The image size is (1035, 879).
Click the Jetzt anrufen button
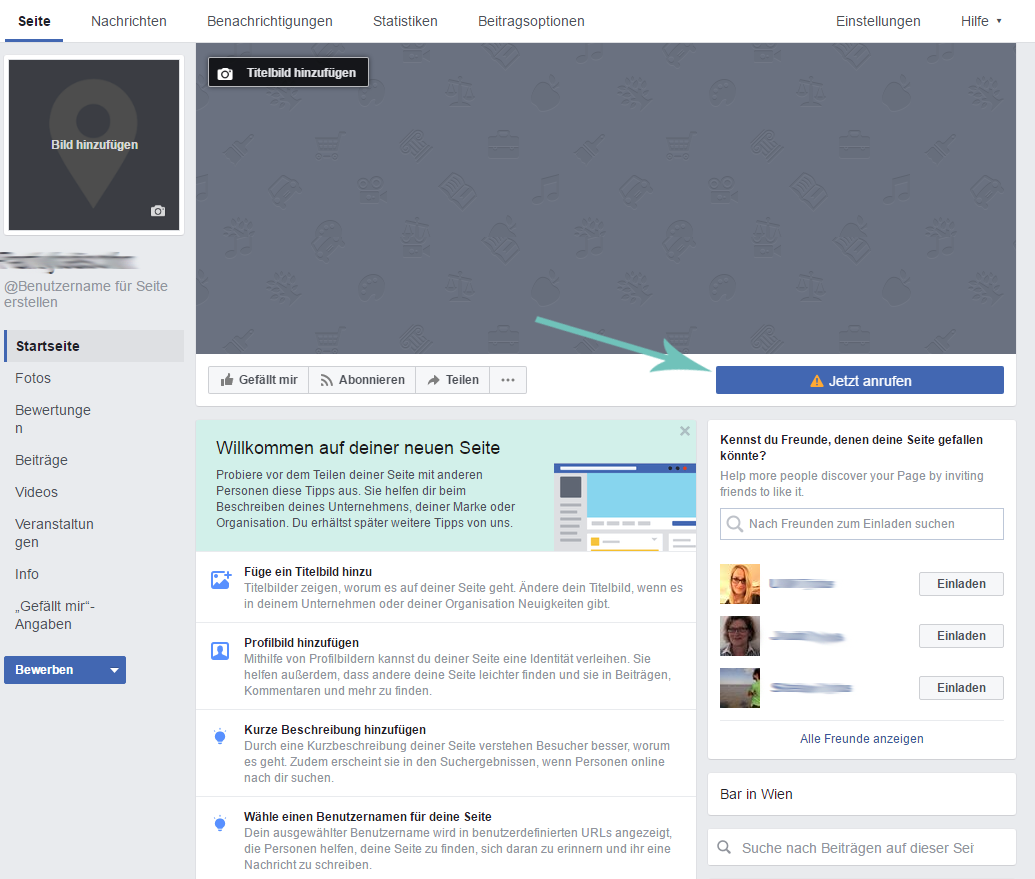point(859,380)
